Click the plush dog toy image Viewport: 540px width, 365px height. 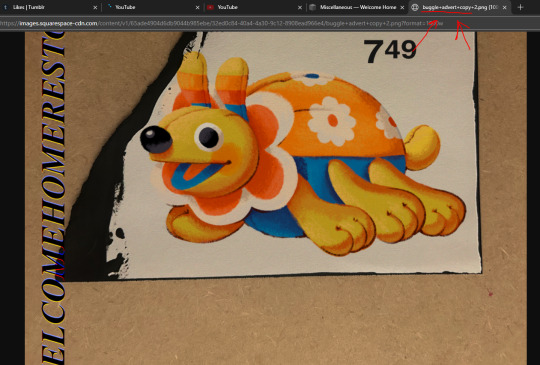[x=302, y=158]
